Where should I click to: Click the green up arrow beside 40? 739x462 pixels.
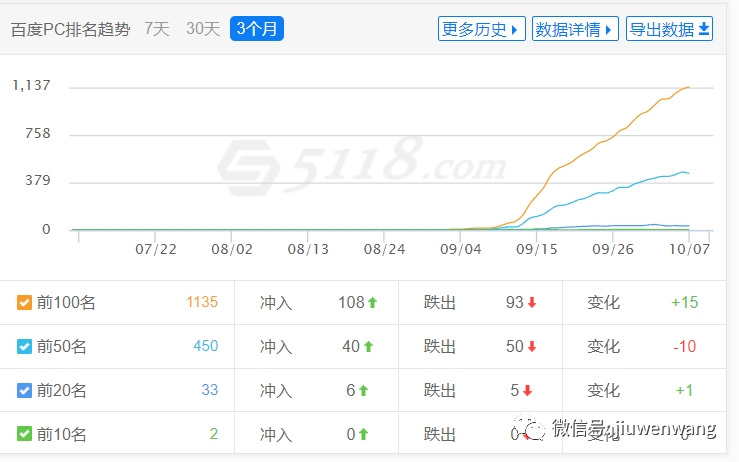[369, 347]
